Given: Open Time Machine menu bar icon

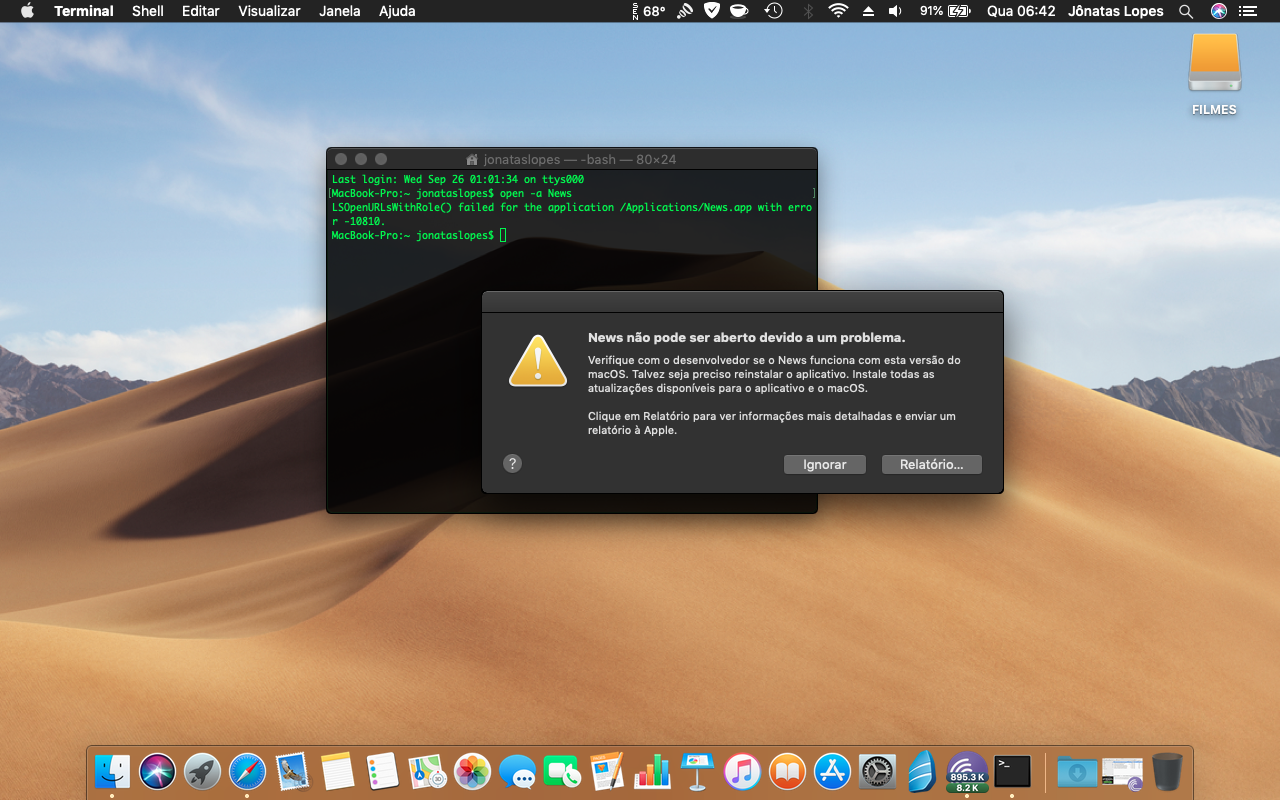Looking at the screenshot, I should point(774,11).
